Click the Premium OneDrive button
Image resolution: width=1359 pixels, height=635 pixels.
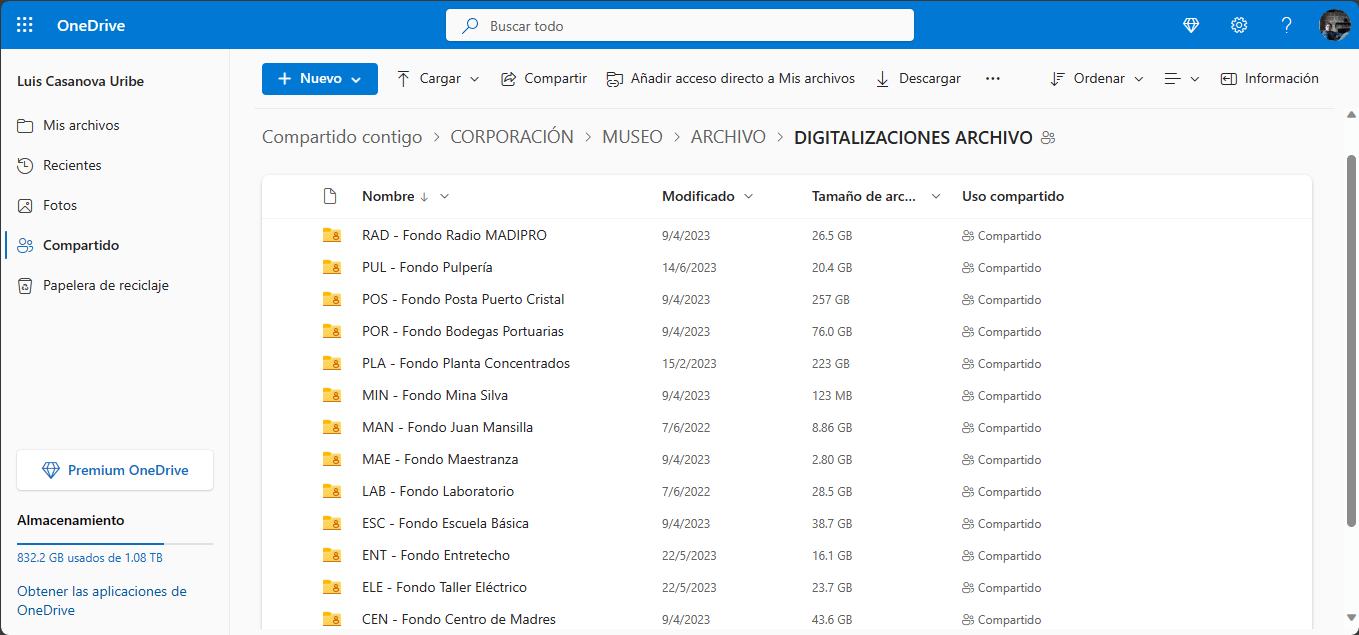click(x=115, y=470)
